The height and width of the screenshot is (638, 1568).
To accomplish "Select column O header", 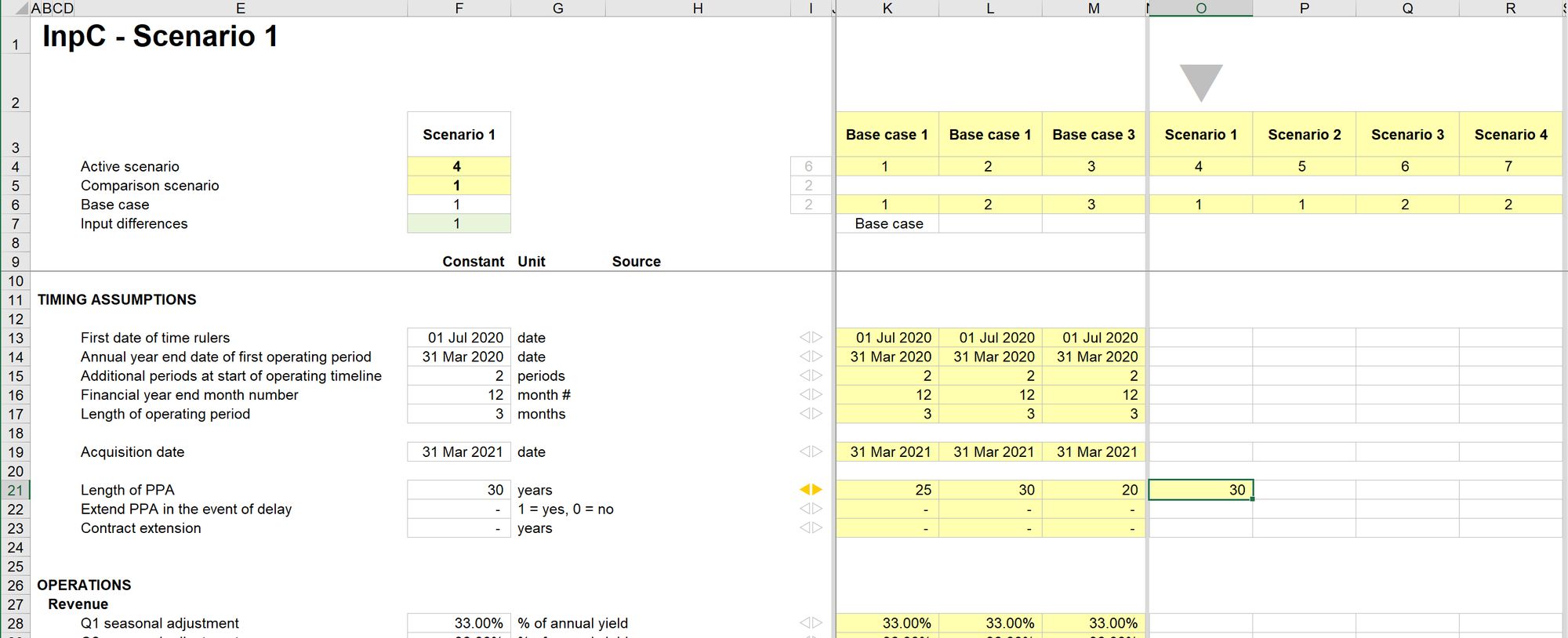I will tap(1200, 9).
